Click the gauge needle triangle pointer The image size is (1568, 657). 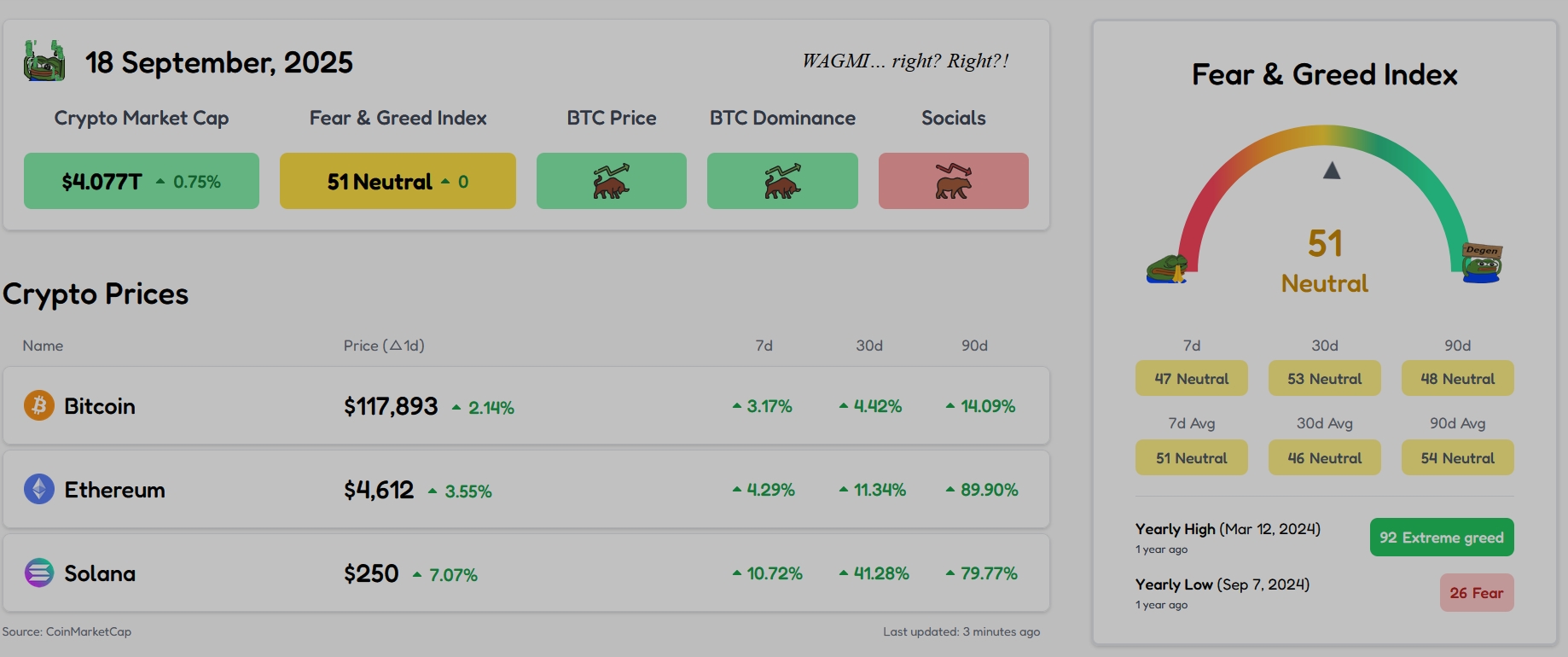[x=1332, y=171]
